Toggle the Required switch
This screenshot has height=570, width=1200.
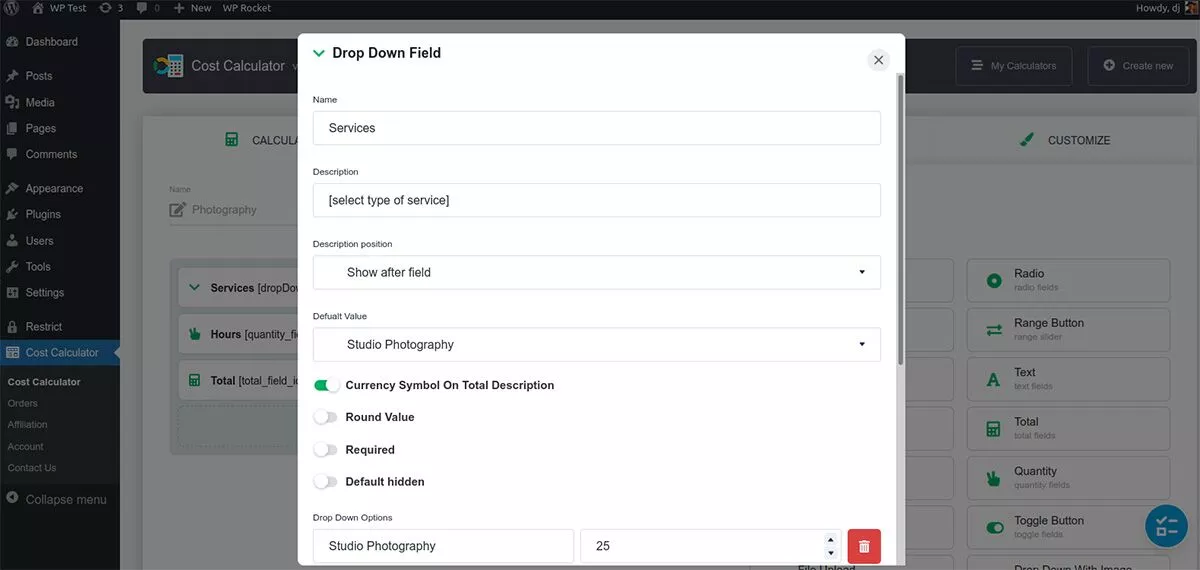[x=326, y=449]
